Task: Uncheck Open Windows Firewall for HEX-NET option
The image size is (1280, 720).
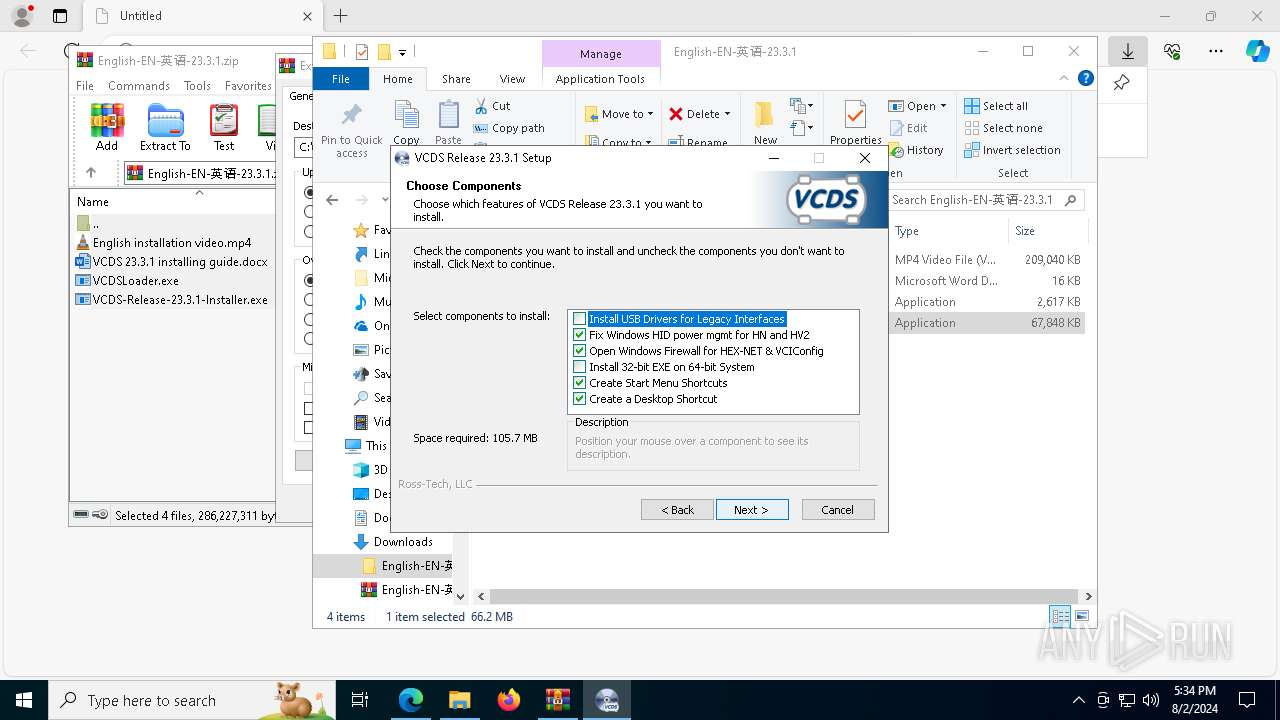Action: (579, 351)
